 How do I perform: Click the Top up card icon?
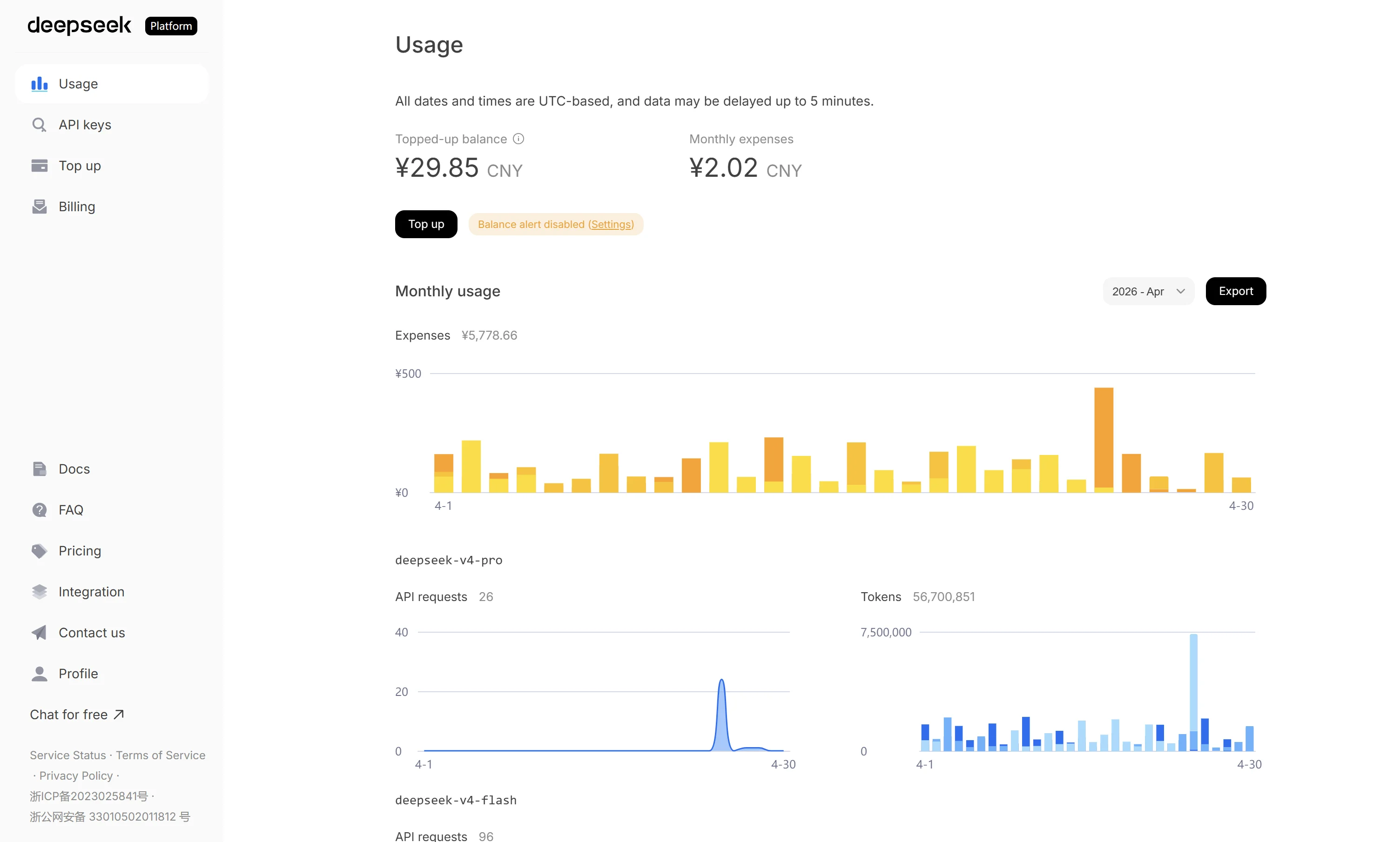point(39,166)
